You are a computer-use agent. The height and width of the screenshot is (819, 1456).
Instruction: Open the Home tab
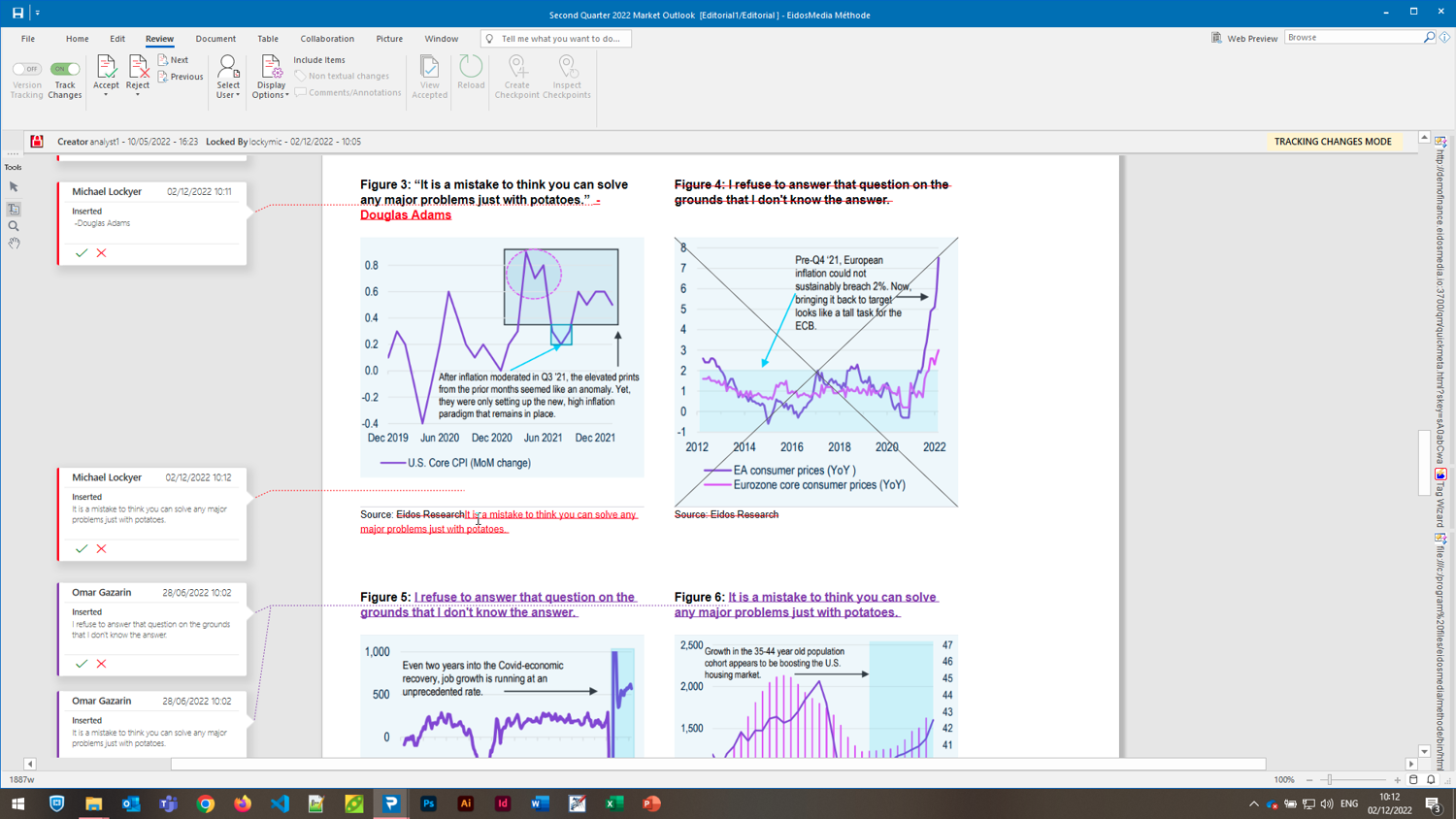coord(77,39)
